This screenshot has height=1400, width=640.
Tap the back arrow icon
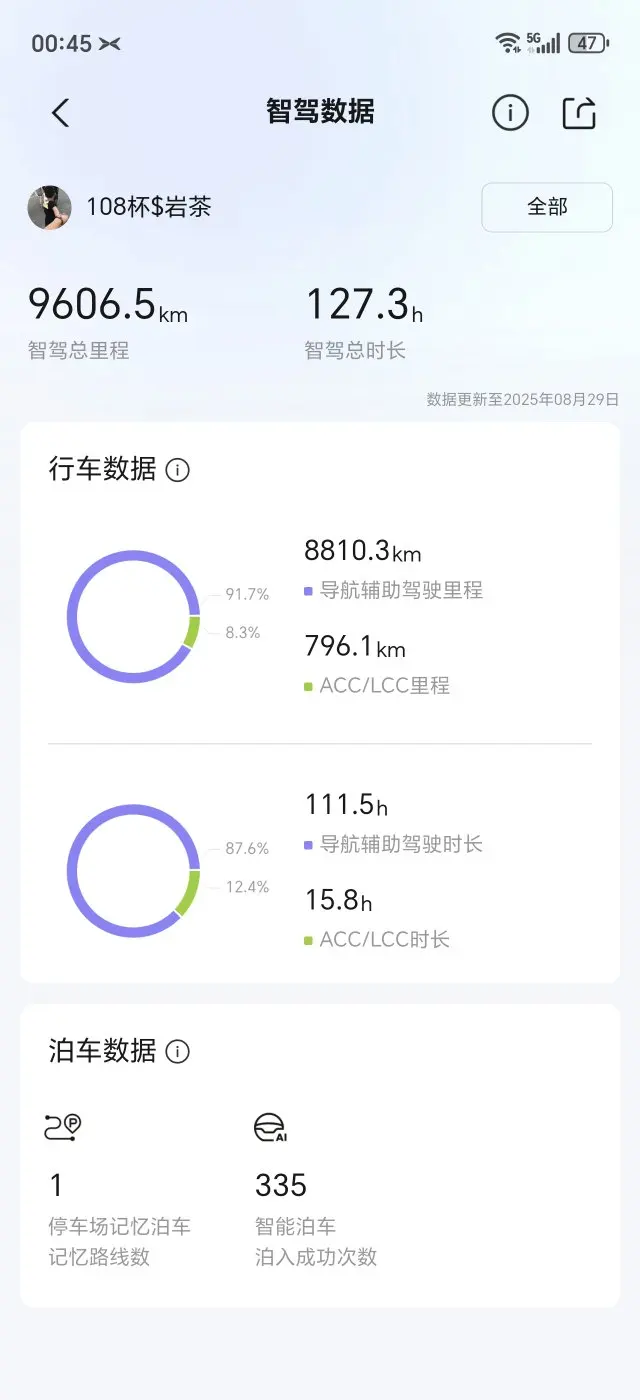pyautogui.click(x=60, y=113)
